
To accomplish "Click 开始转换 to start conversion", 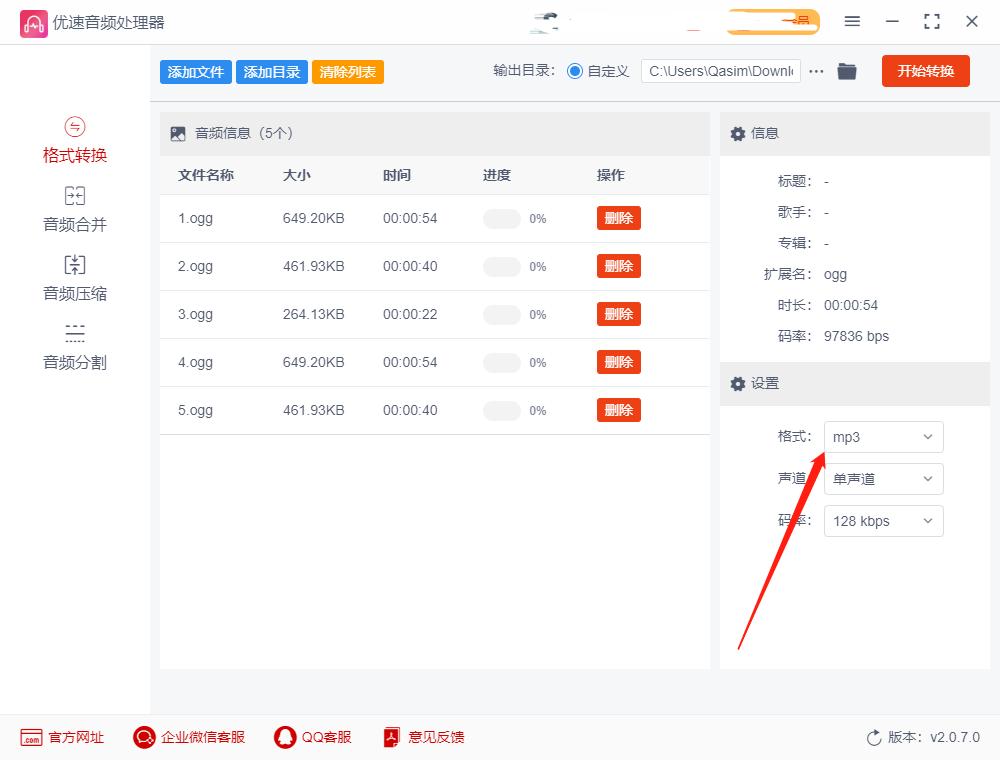I will [x=925, y=71].
